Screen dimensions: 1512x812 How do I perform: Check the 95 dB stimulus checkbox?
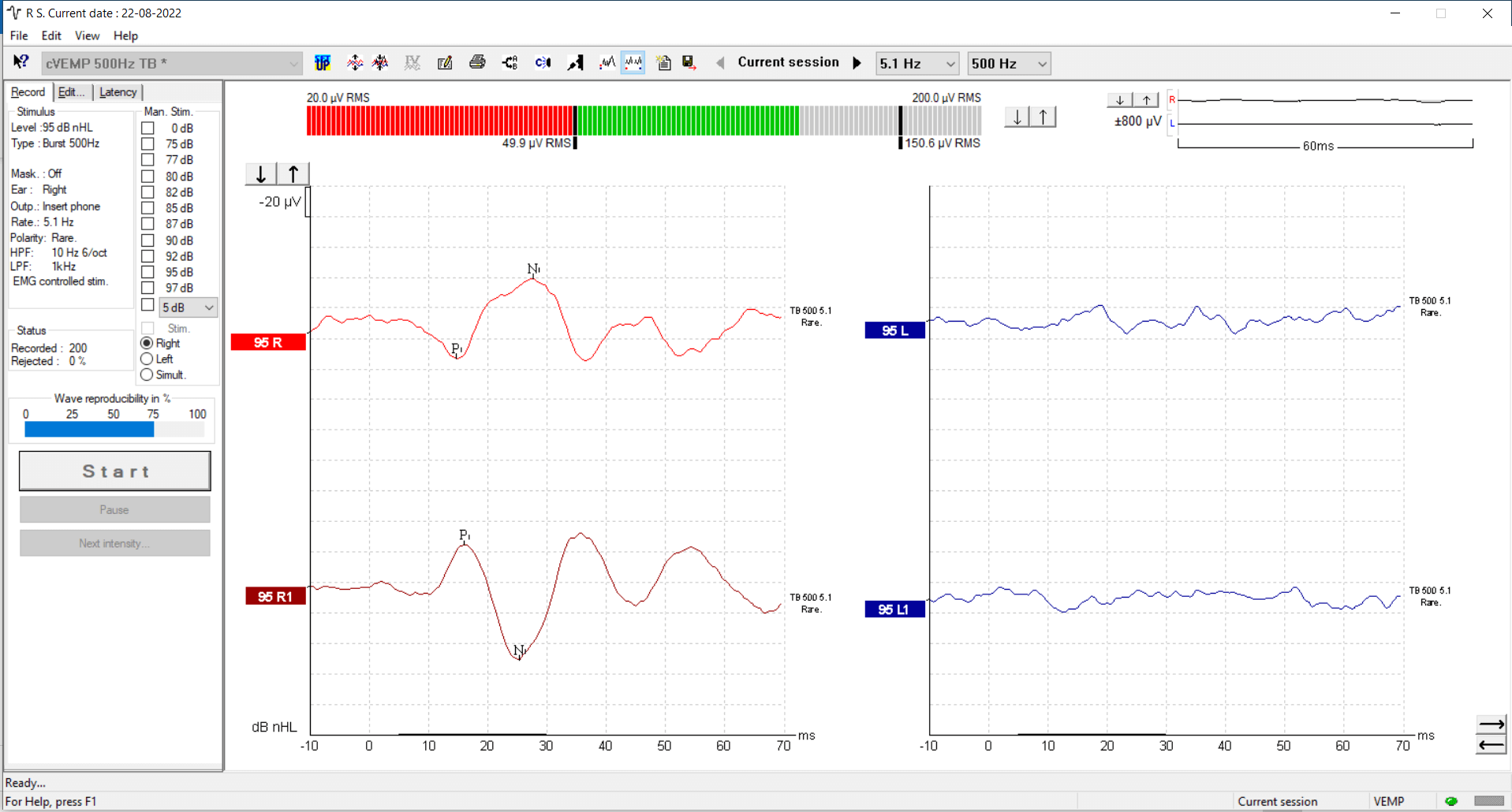click(x=148, y=272)
